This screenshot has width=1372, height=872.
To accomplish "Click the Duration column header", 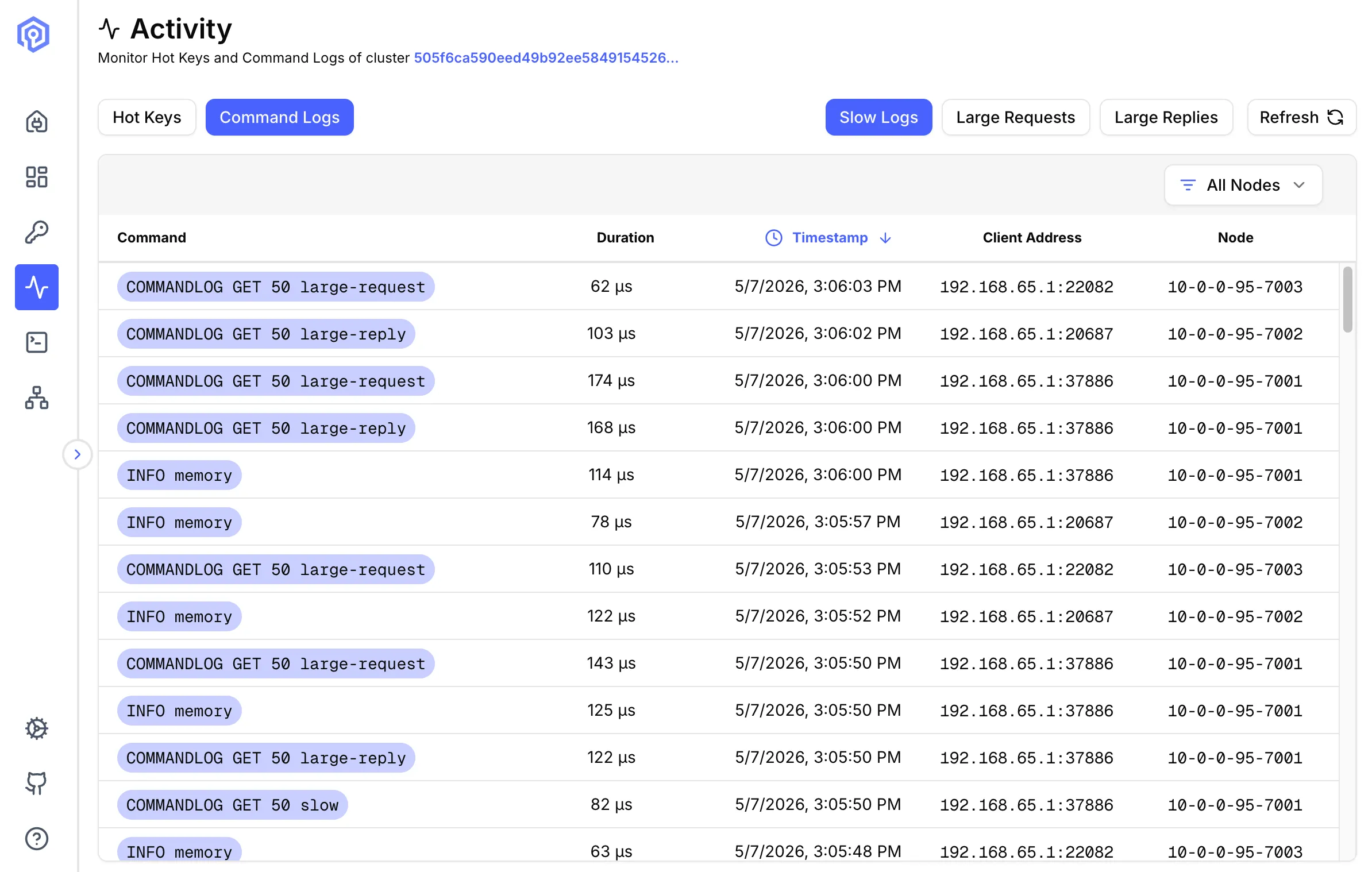I will click(x=625, y=238).
